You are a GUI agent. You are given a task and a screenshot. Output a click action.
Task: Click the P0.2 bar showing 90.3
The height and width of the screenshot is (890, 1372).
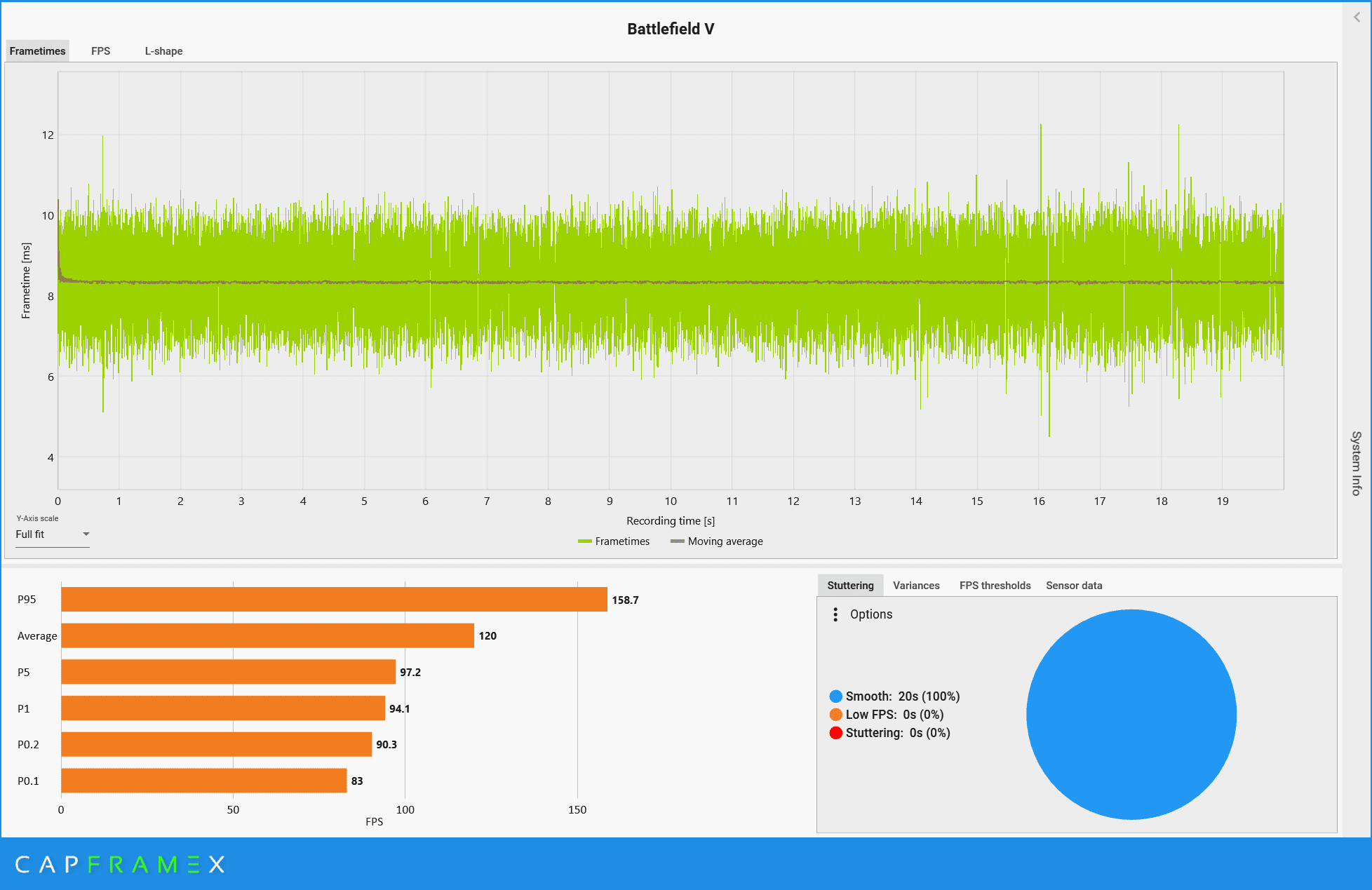coord(216,744)
